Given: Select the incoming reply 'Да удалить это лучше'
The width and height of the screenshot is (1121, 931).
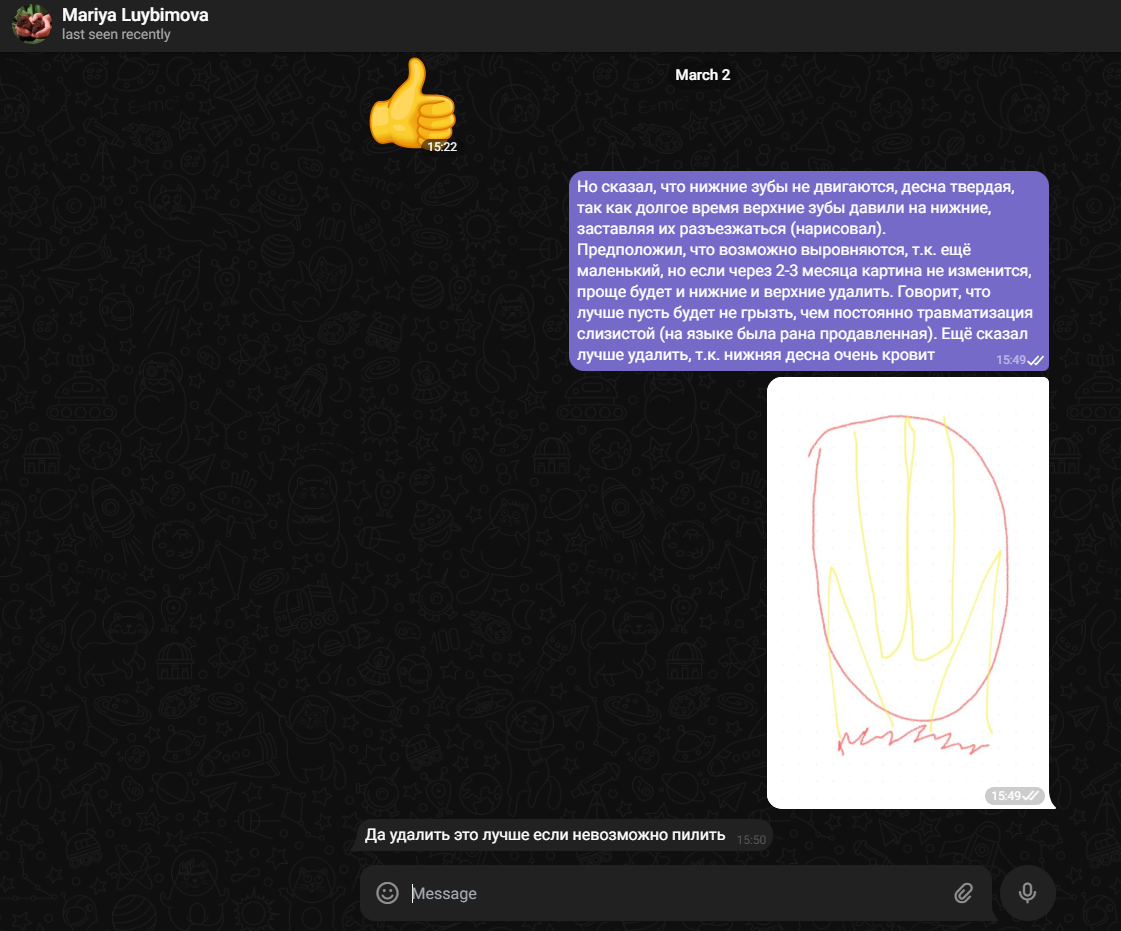Looking at the screenshot, I should [x=545, y=835].
